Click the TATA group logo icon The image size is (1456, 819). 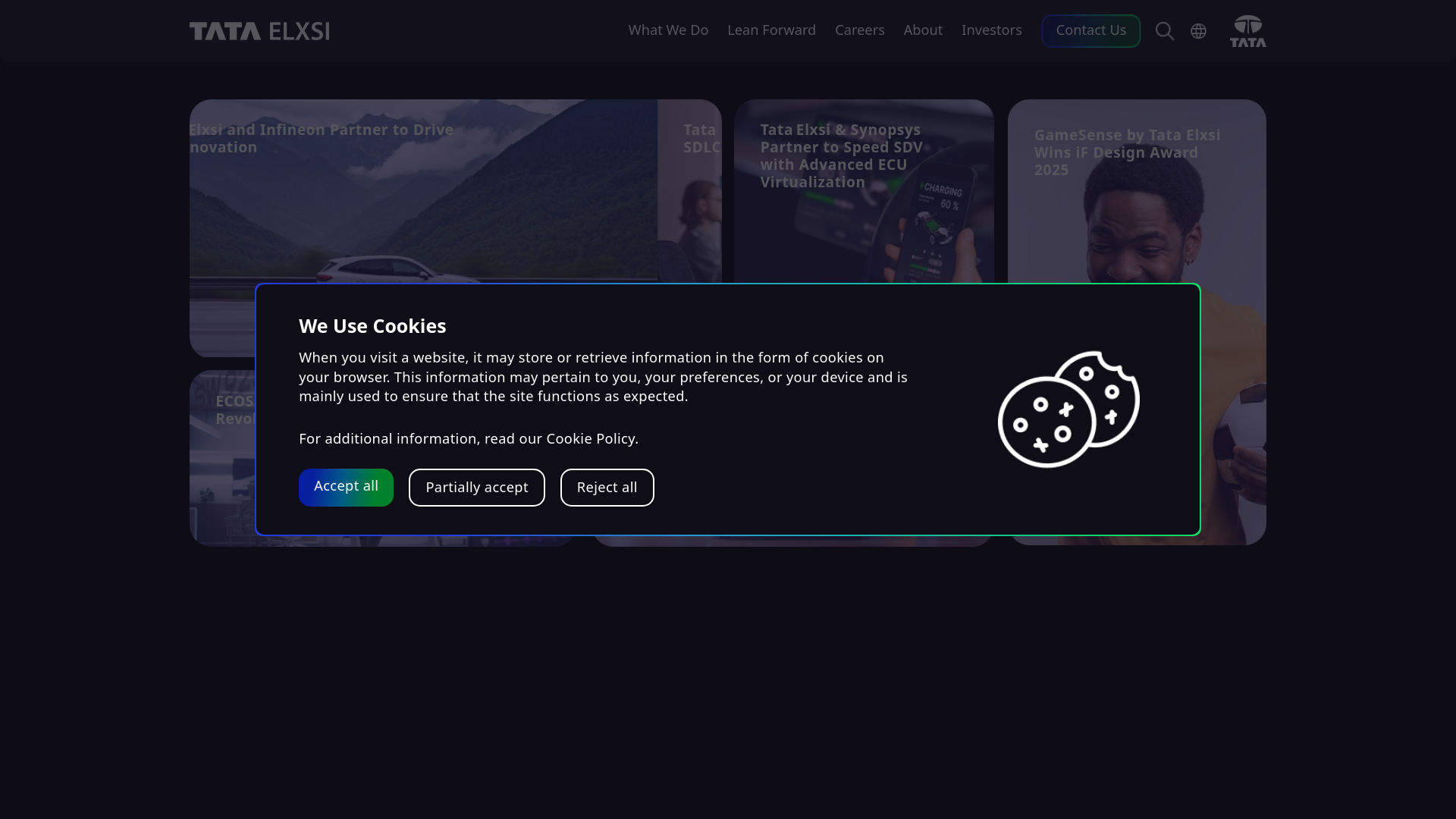(1247, 31)
